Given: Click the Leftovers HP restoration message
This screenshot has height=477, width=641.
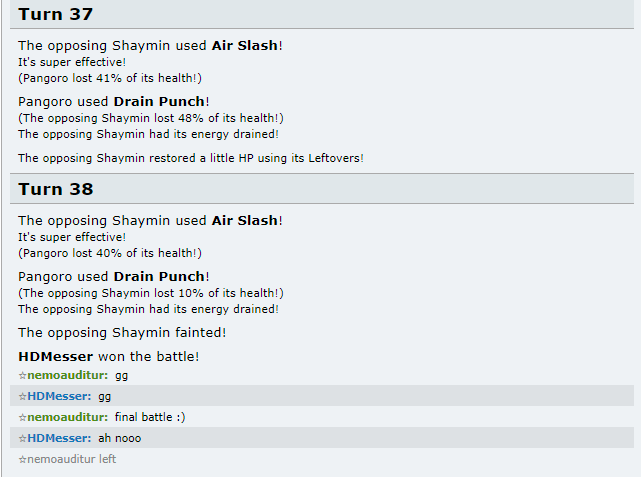Looking at the screenshot, I should click(x=191, y=158).
